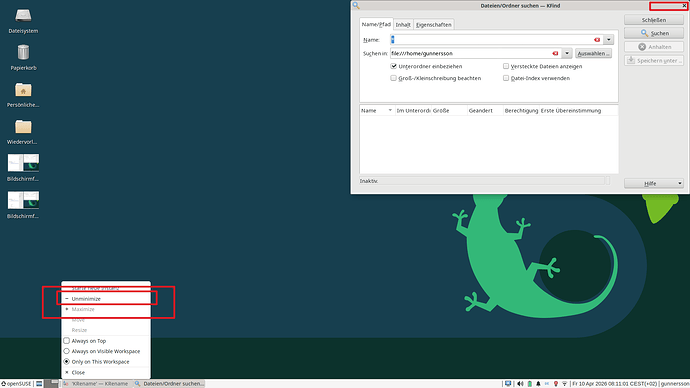Click 'KRename' — KRename taskbar button
The height and width of the screenshot is (388, 690).
pyautogui.click(x=97, y=384)
